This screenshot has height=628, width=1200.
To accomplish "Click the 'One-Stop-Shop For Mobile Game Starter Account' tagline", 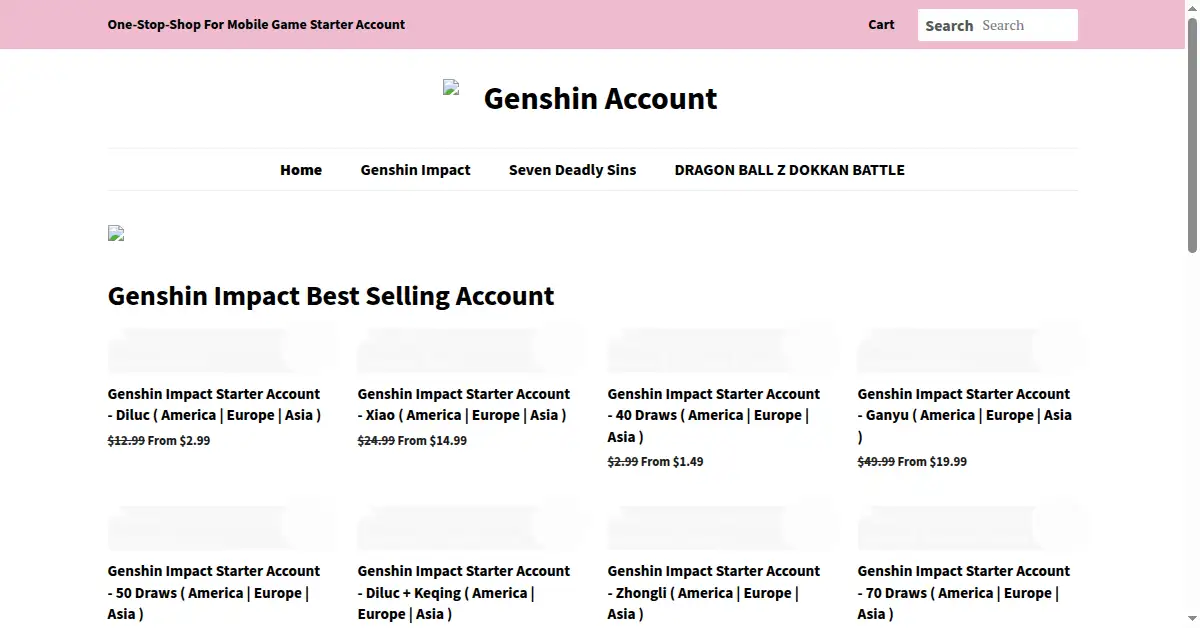I will tap(256, 24).
